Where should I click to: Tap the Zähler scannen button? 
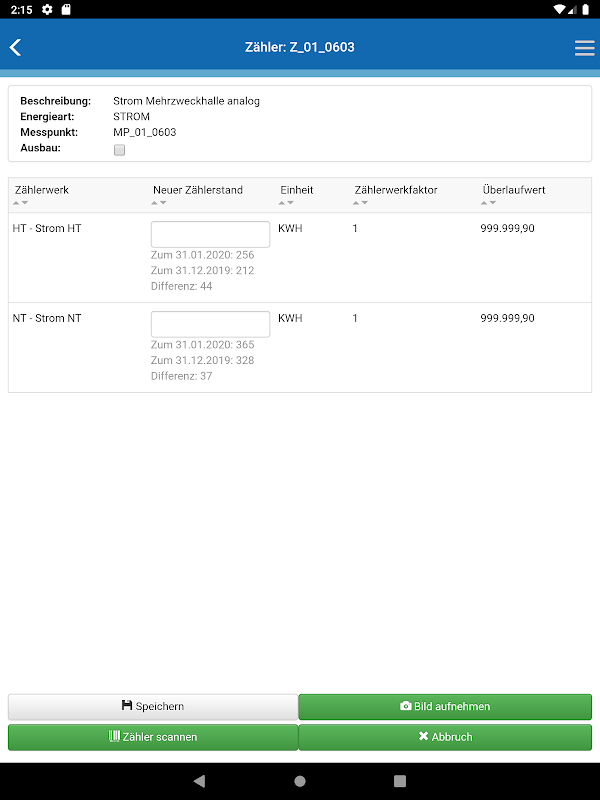[x=153, y=737]
